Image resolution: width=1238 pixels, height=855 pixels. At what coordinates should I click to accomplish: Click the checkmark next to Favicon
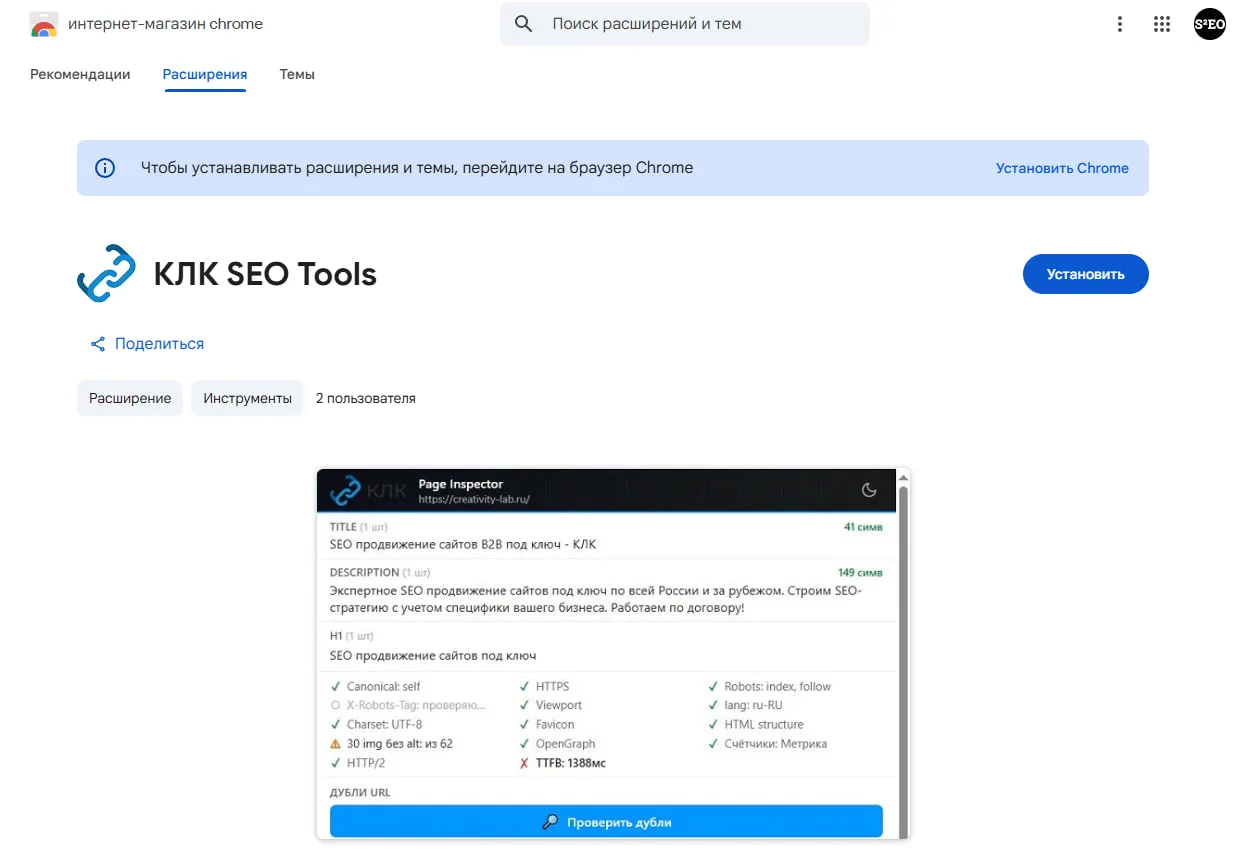525,725
